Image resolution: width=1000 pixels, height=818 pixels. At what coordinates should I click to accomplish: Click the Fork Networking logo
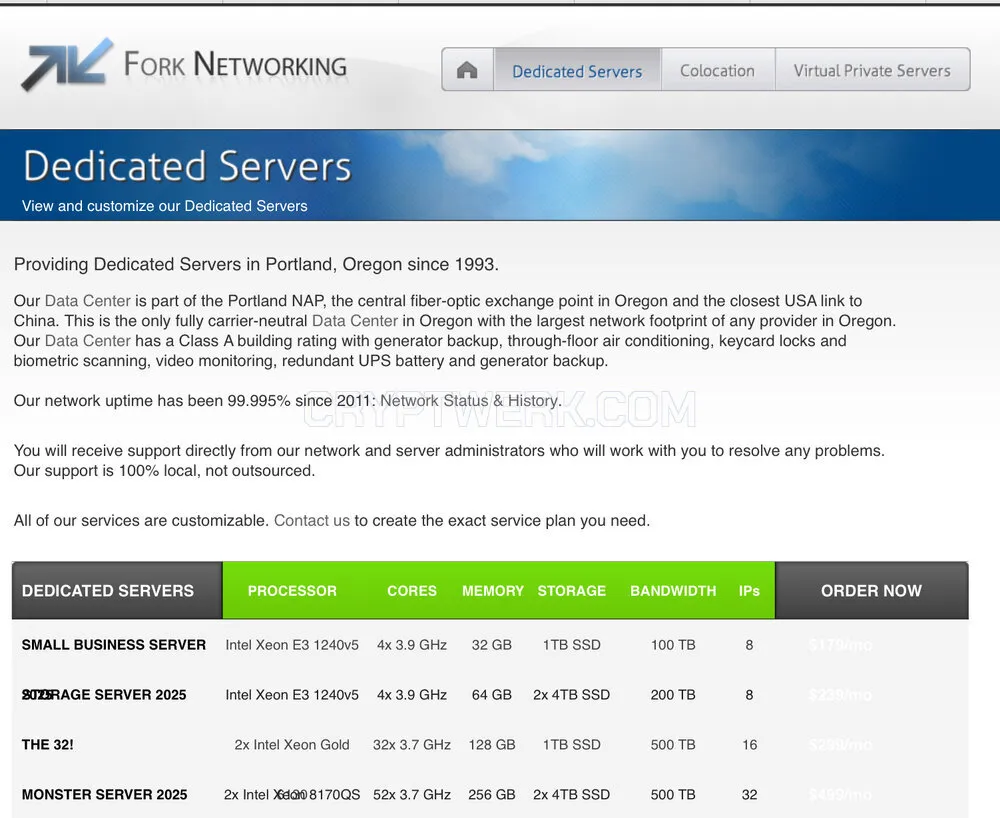pos(184,64)
